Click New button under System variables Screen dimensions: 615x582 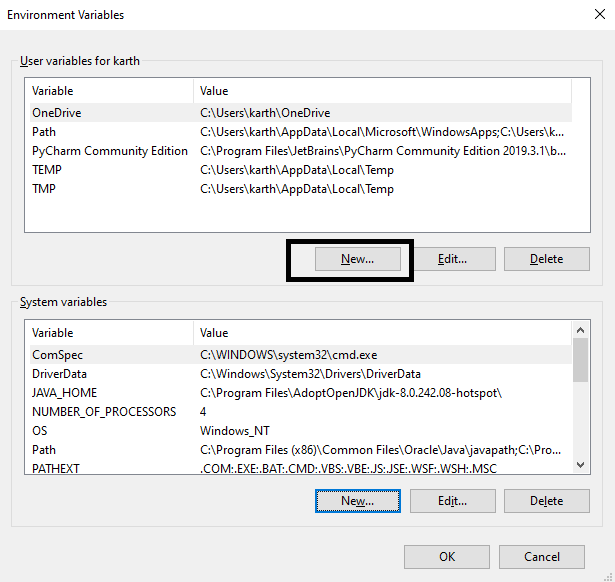click(x=358, y=501)
